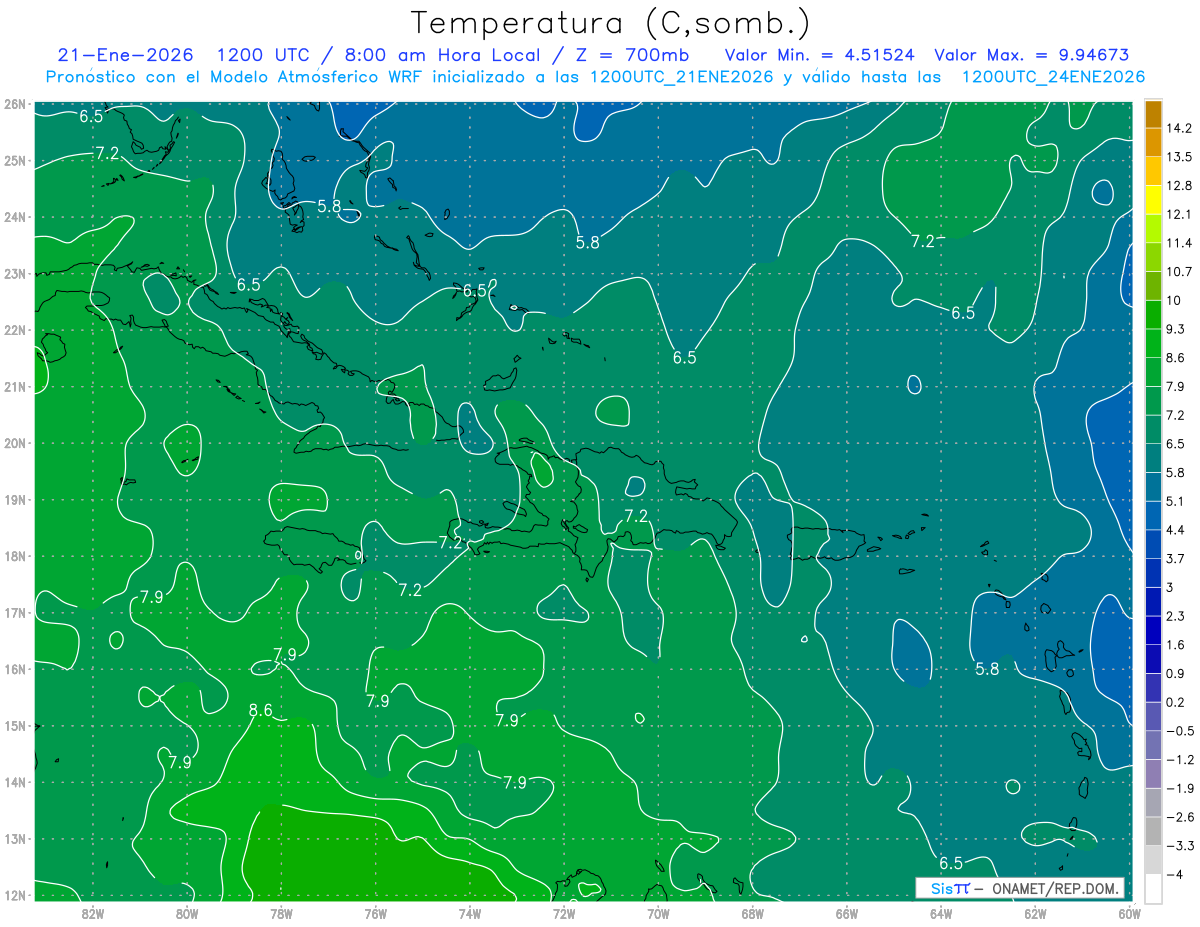Click the '26N' latitude axis label

15,104
